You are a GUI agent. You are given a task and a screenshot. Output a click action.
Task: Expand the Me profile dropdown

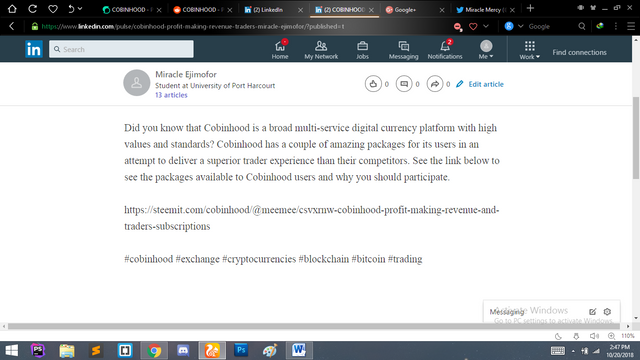point(486,50)
